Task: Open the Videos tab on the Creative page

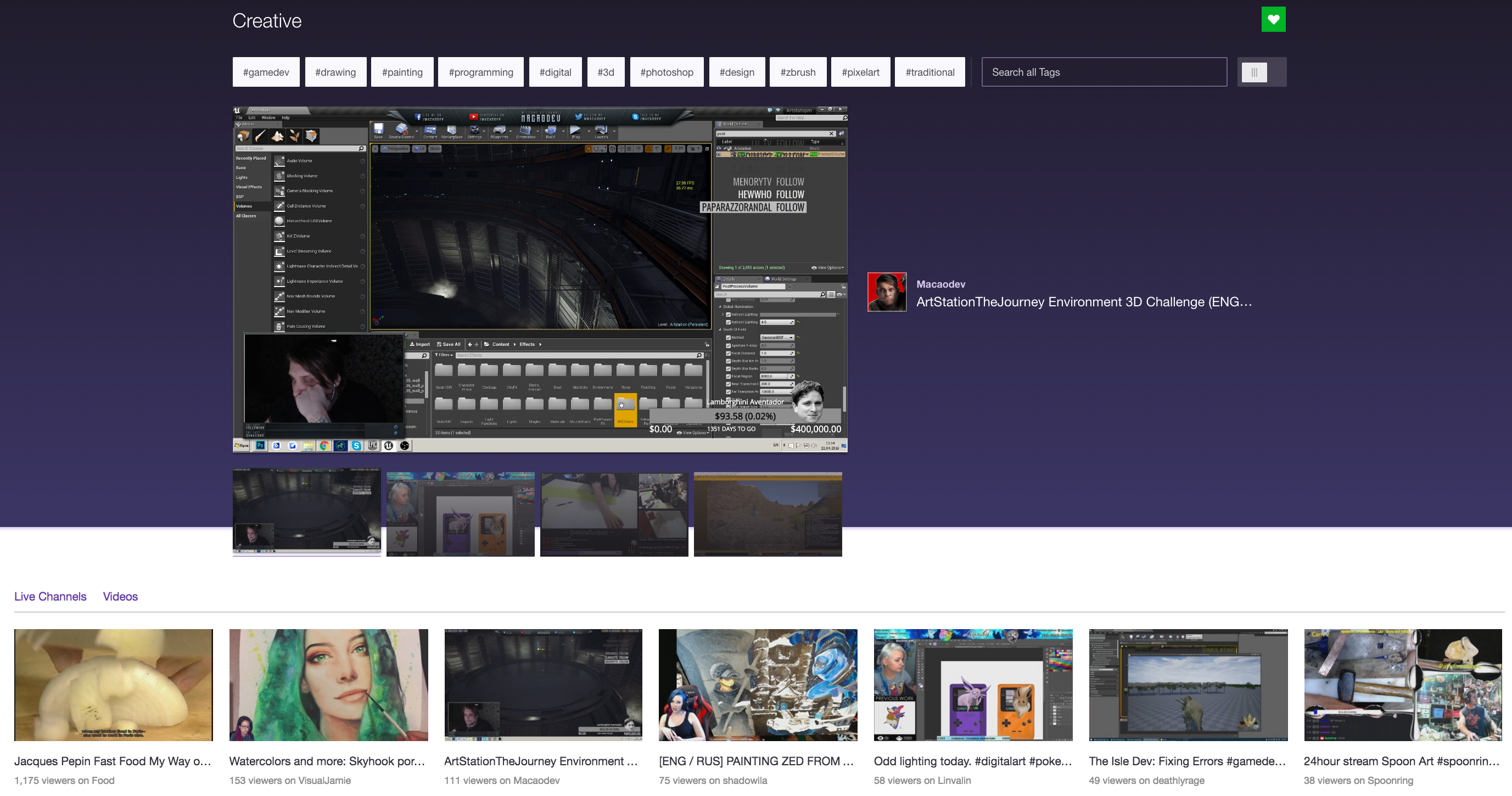Action: (x=120, y=596)
